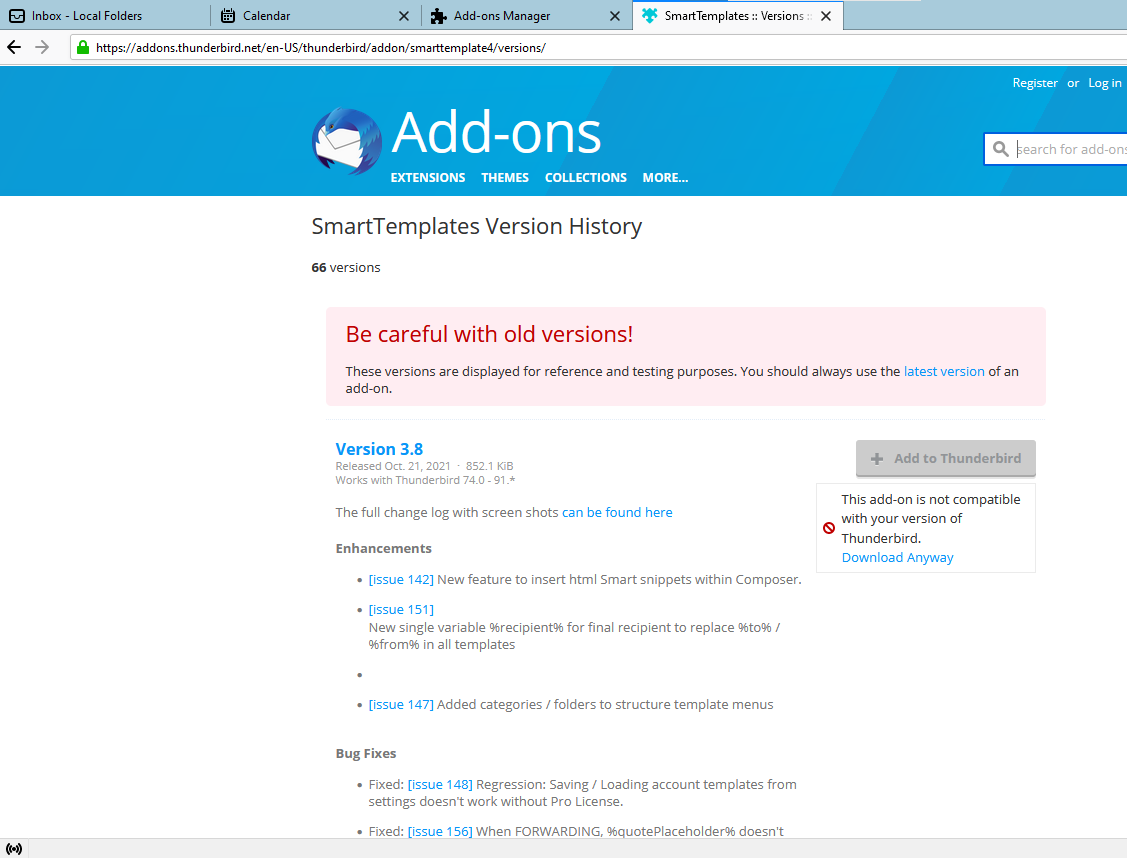This screenshot has width=1127, height=858.
Task: Click the 'Be careful with old versions!' heading
Action: coord(489,334)
